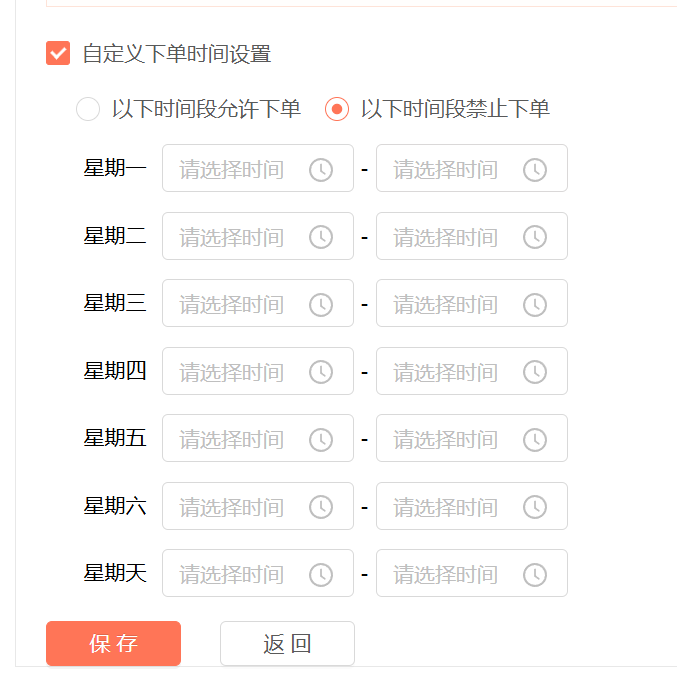Click clock icon in 星期一 start time field
Screen dimensions: 677x689
click(321, 170)
